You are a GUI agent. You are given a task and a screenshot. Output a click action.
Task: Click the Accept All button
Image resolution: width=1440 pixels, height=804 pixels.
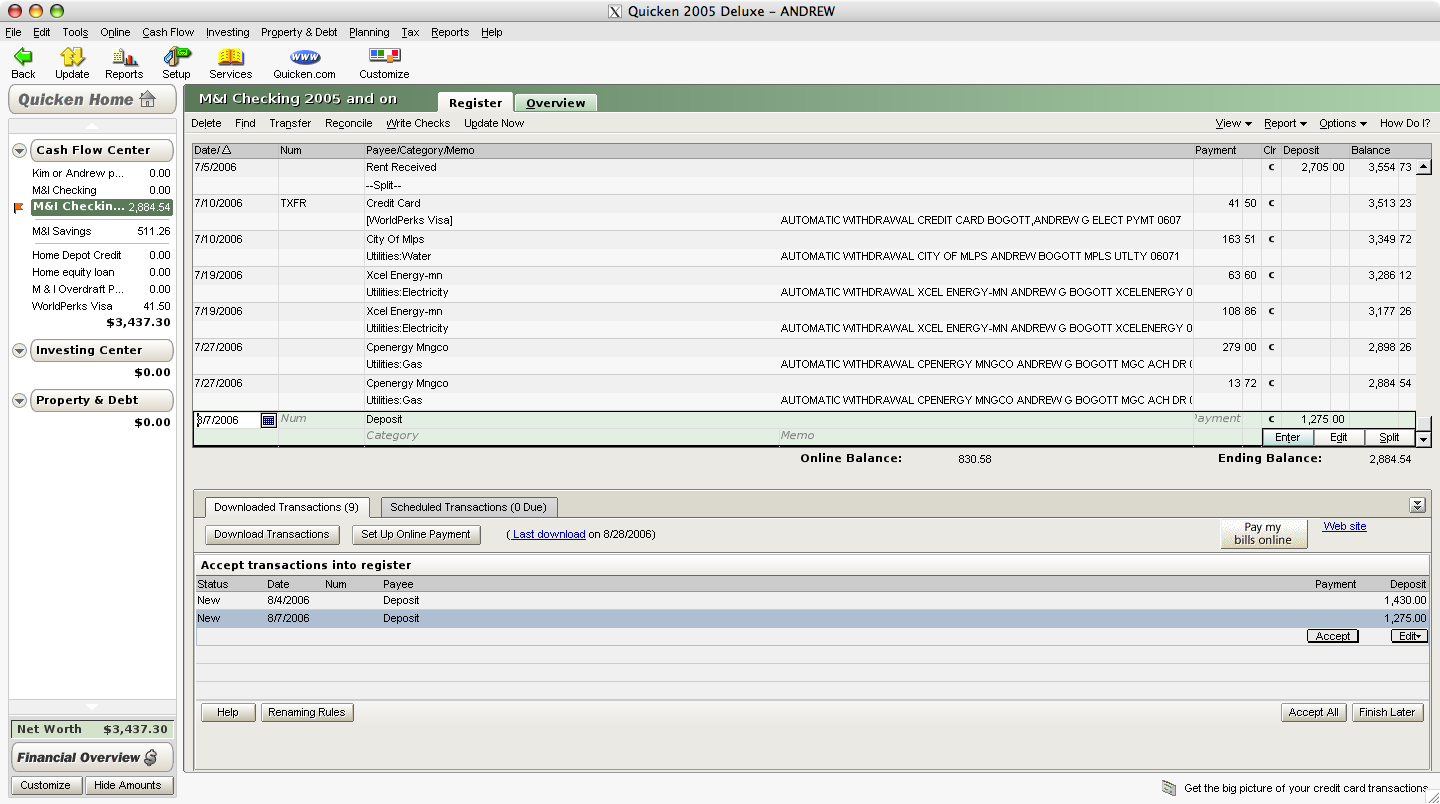pos(1314,712)
